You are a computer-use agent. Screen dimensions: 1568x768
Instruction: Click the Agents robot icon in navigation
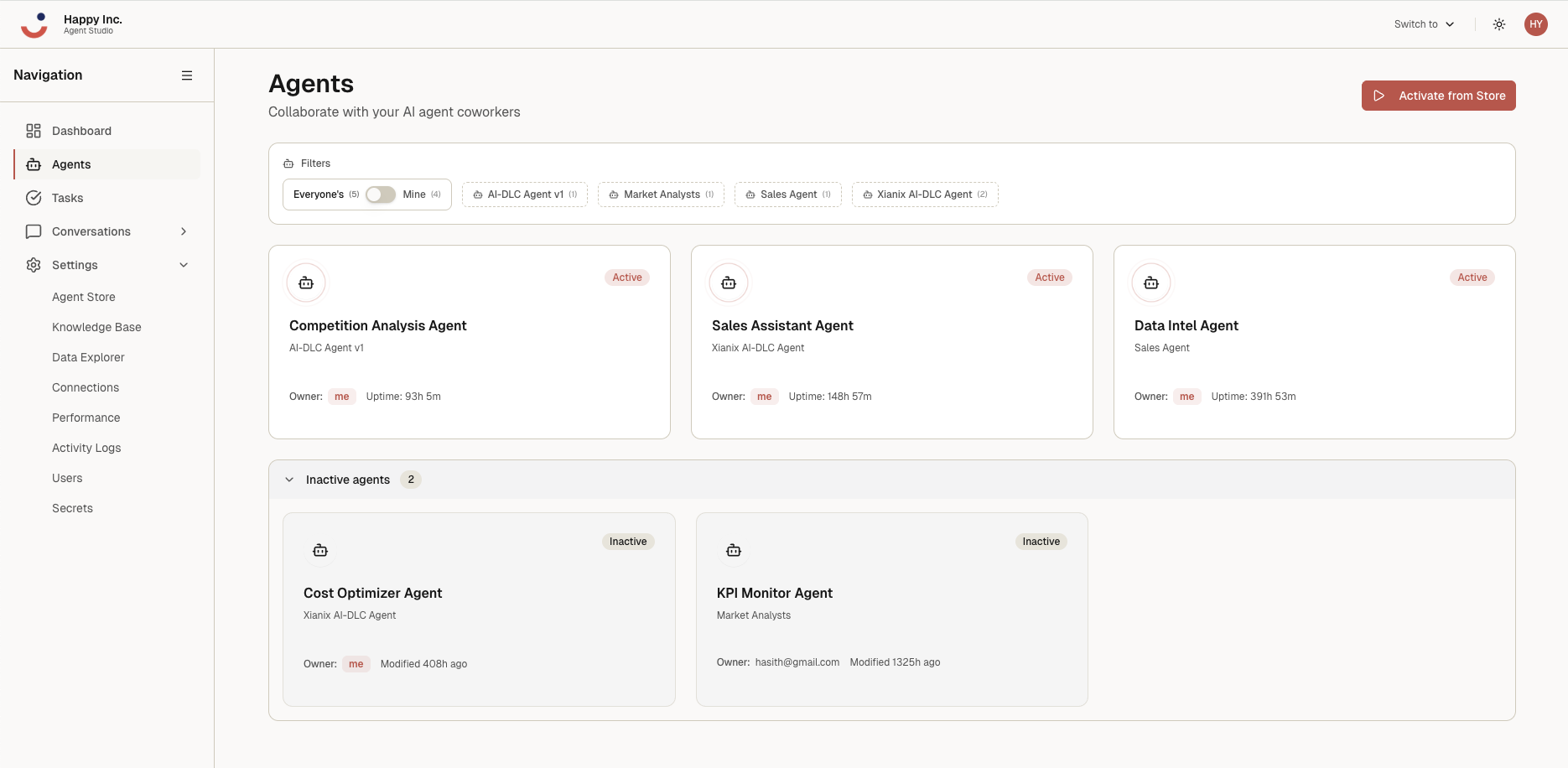[33, 164]
